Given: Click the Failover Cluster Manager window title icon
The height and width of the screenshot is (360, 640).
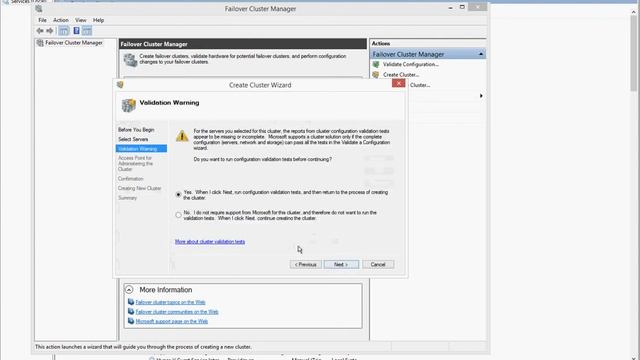Looking at the screenshot, I should tap(39, 9).
